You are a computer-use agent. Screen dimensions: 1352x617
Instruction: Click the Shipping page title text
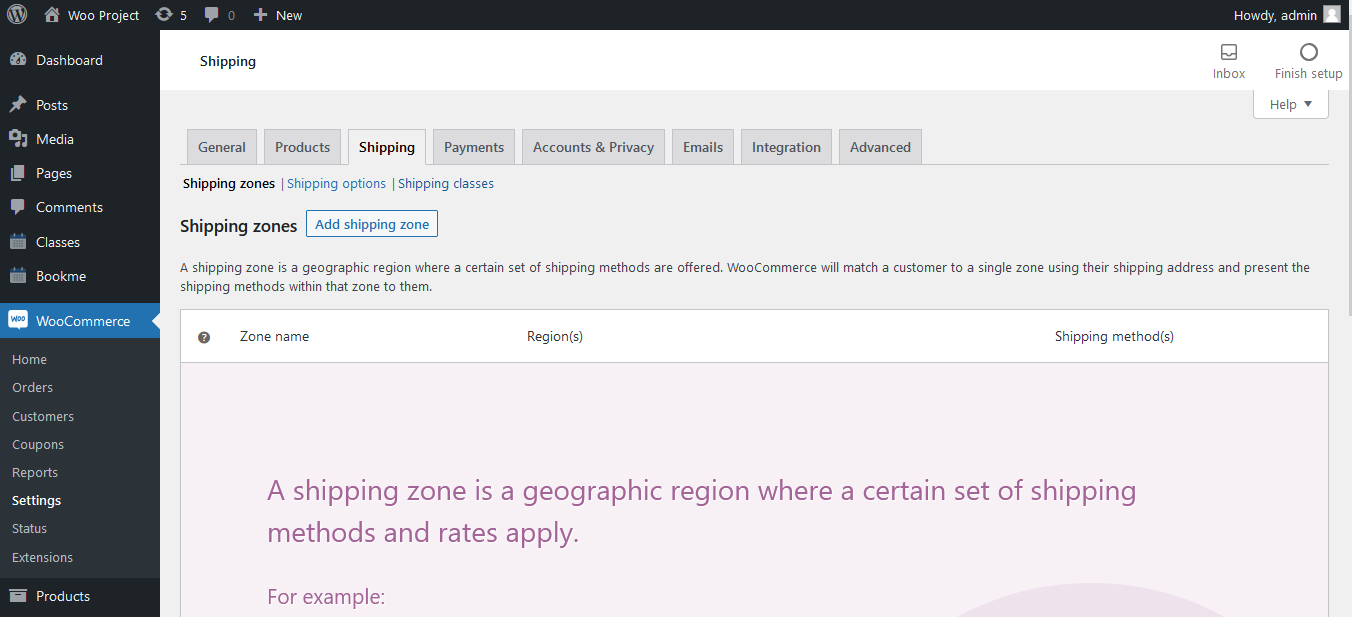tap(228, 61)
